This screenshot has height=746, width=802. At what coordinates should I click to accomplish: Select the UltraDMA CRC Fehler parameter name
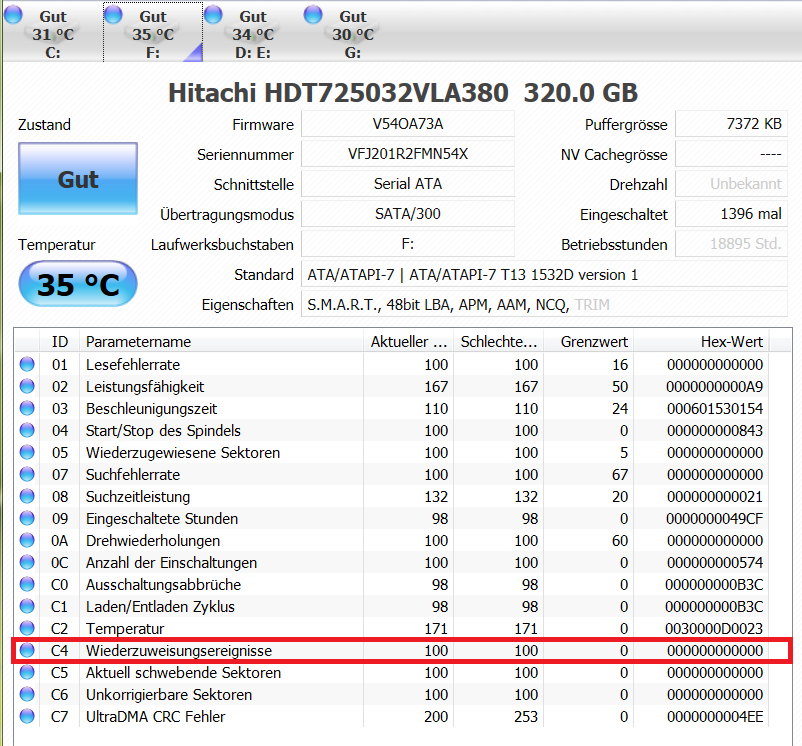155,717
